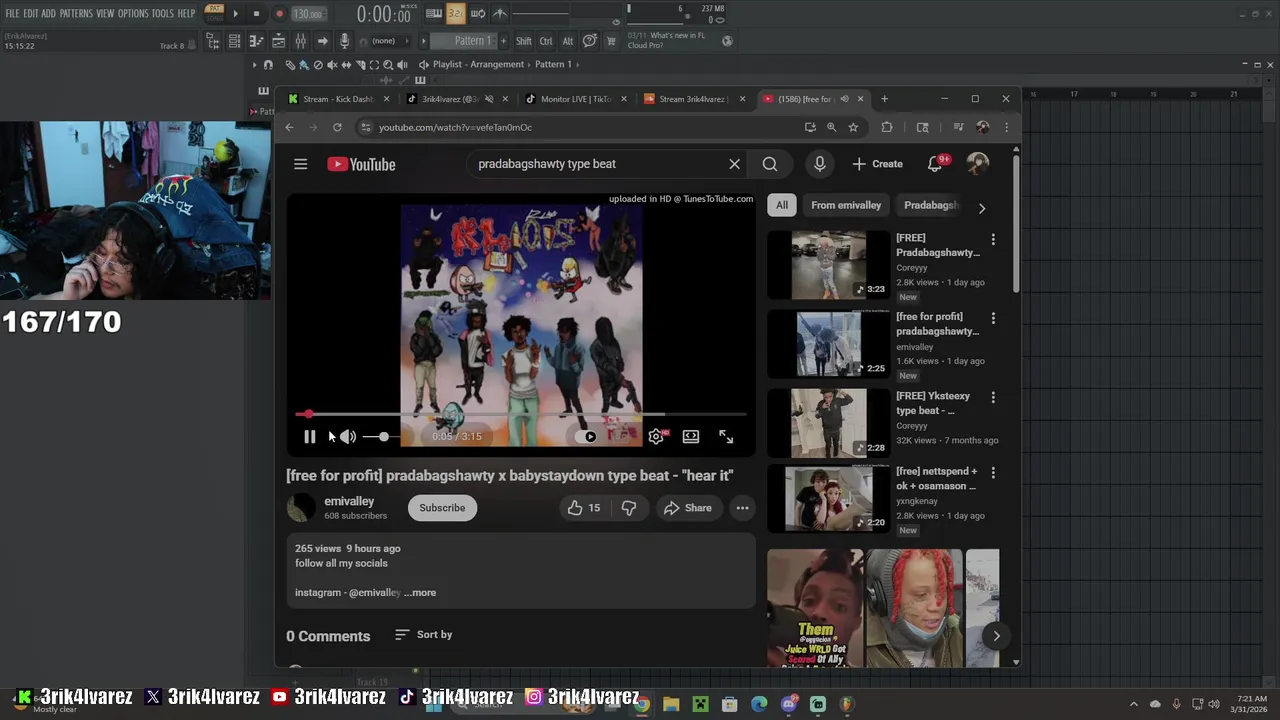Open the Sort by comments dropdown
Image resolution: width=1280 pixels, height=720 pixels.
click(423, 635)
